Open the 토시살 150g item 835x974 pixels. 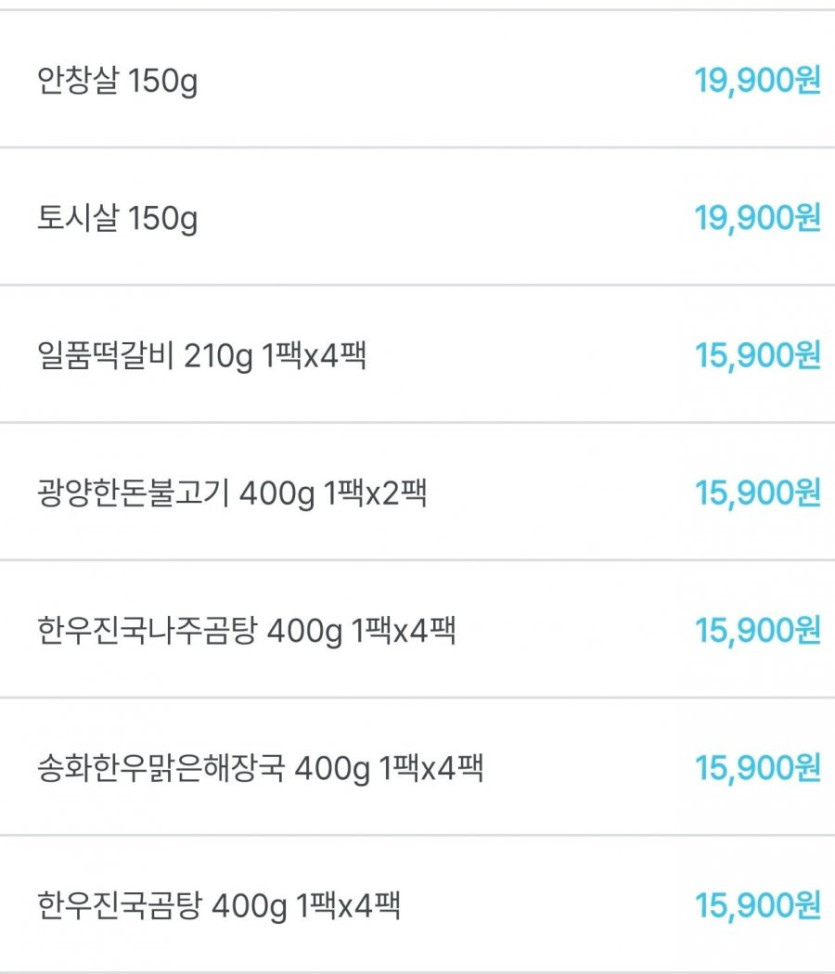point(117,218)
